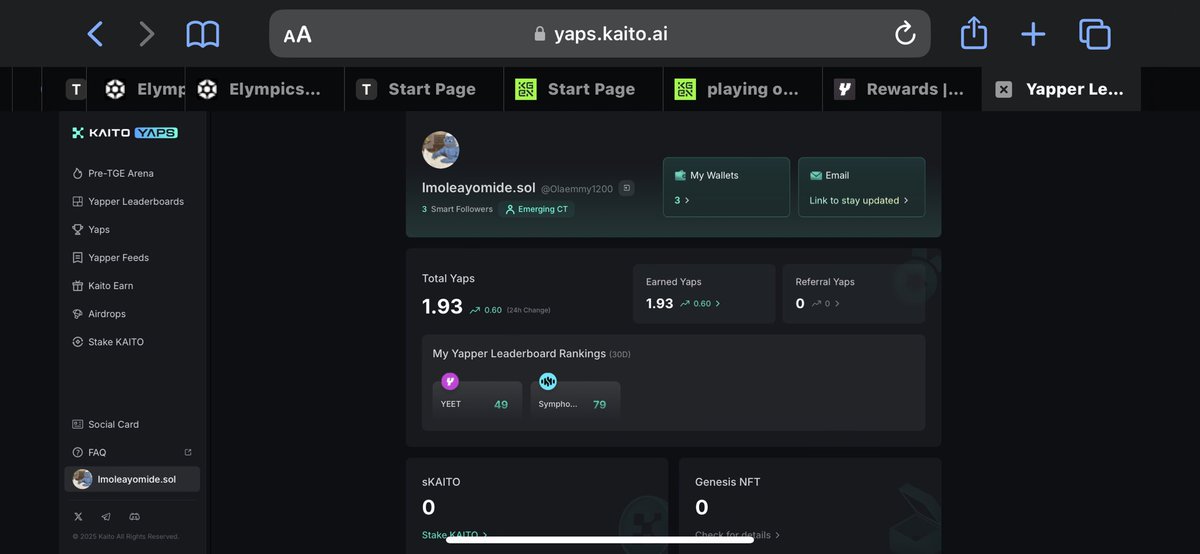Open My Wallets card
Screen dimensions: 1200x554
point(726,187)
